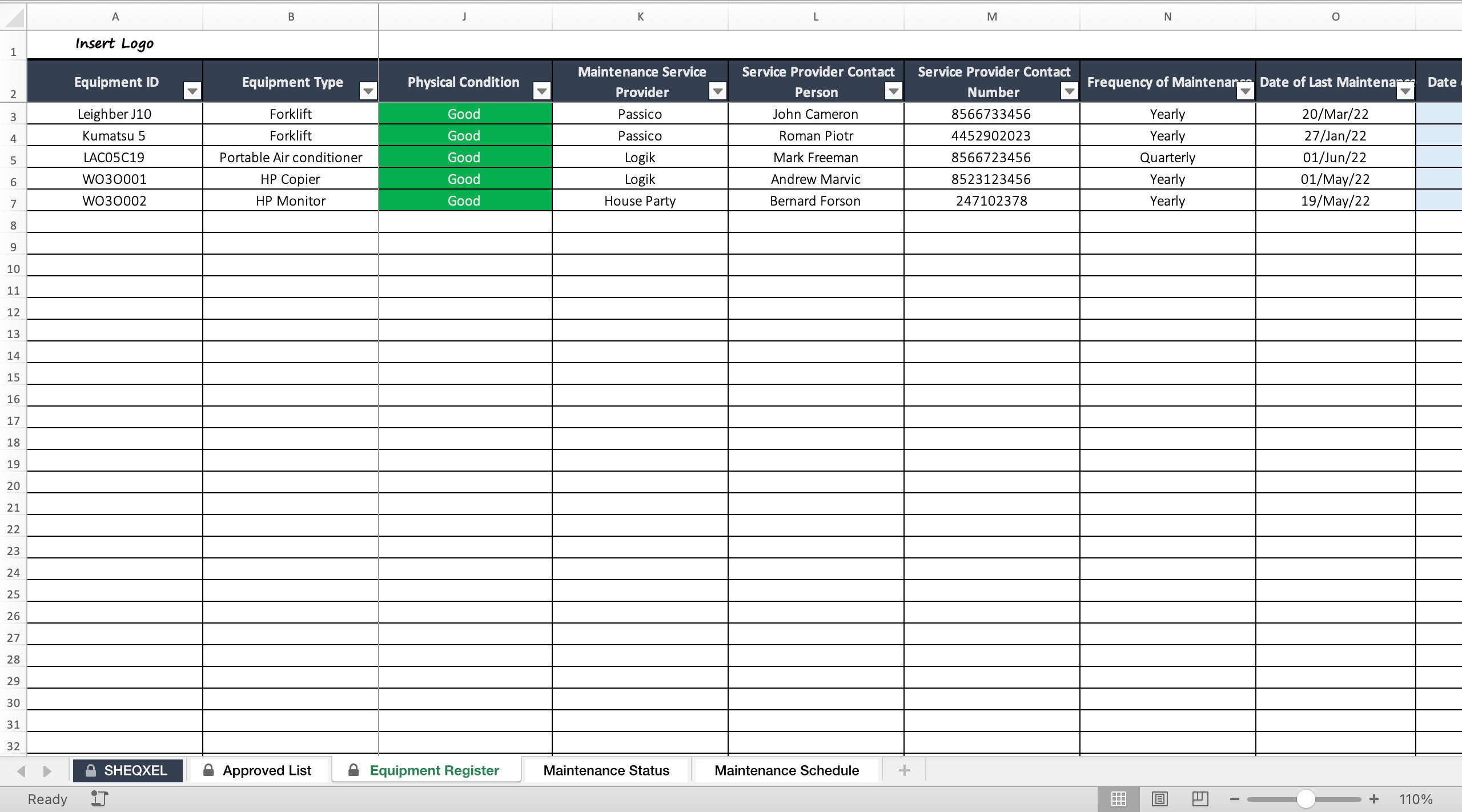Open the Approved List sheet
Screen dimensions: 1462x812
pos(266,770)
